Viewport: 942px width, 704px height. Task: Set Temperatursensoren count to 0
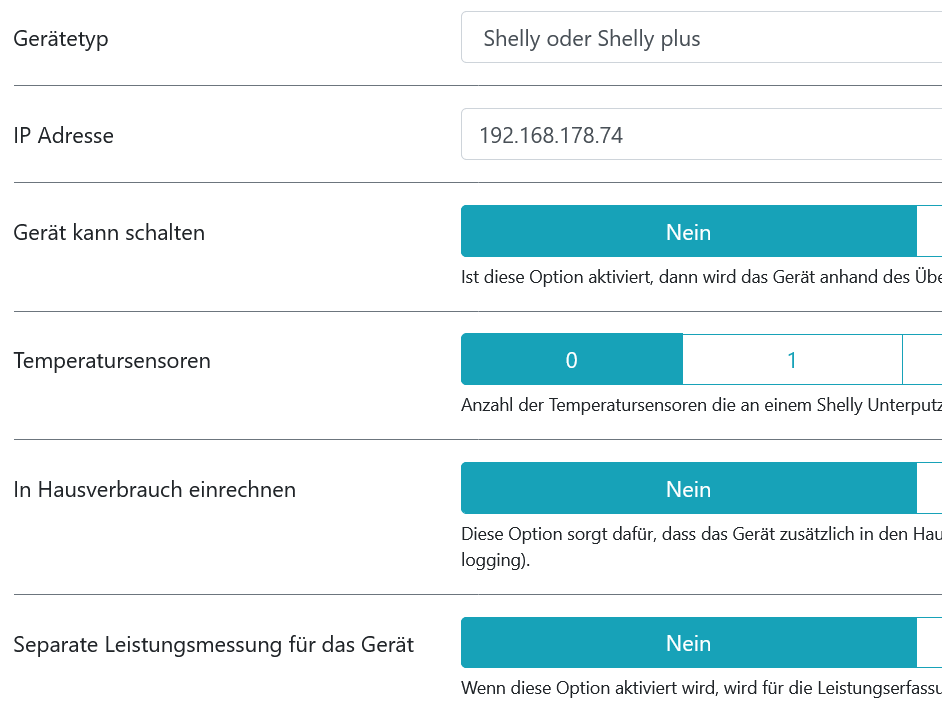571,360
